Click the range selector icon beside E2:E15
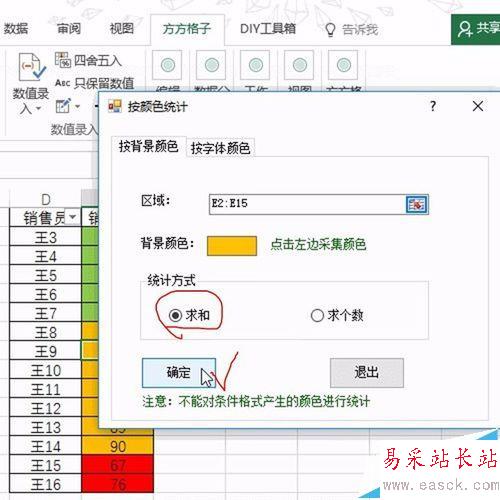 417,204
